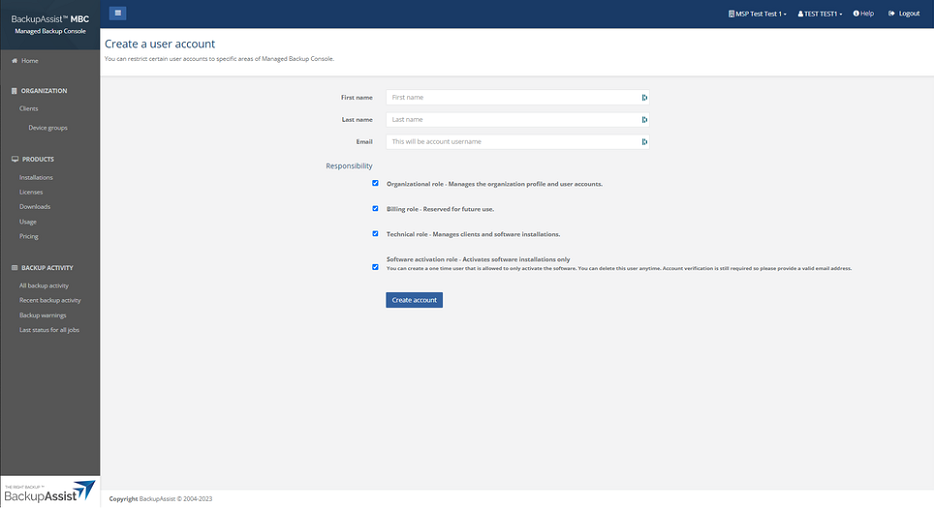The image size is (935, 508).
Task: Click the ORGANIZATION section heading
Action: [x=44, y=91]
